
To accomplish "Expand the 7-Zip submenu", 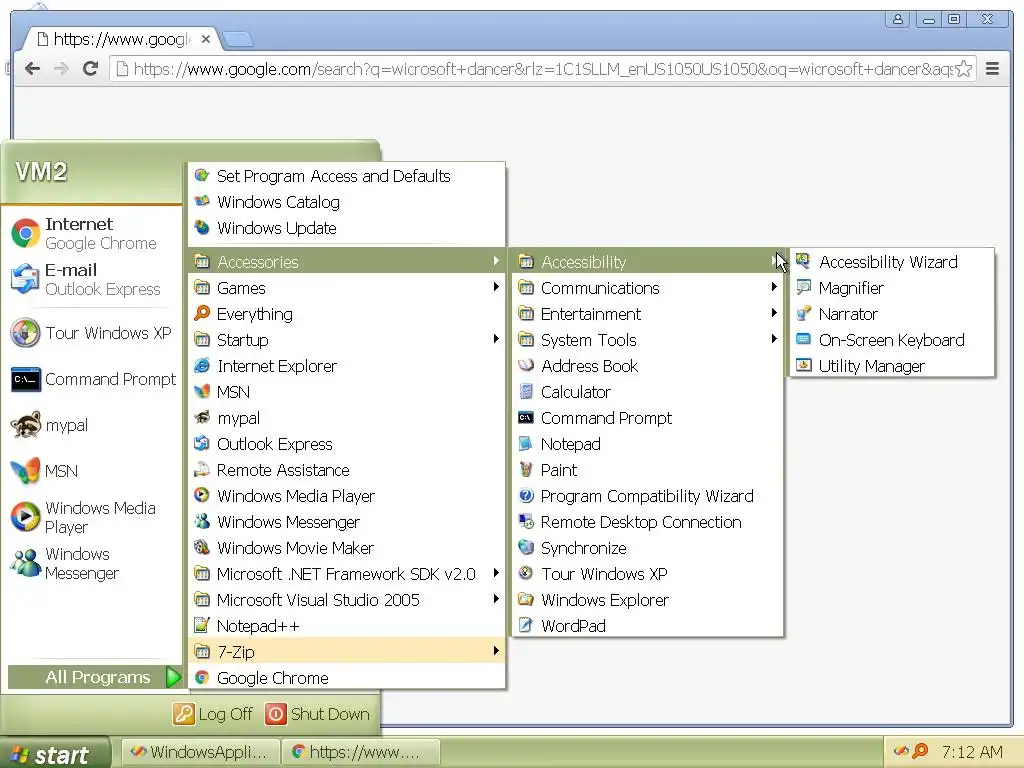I will [347, 651].
